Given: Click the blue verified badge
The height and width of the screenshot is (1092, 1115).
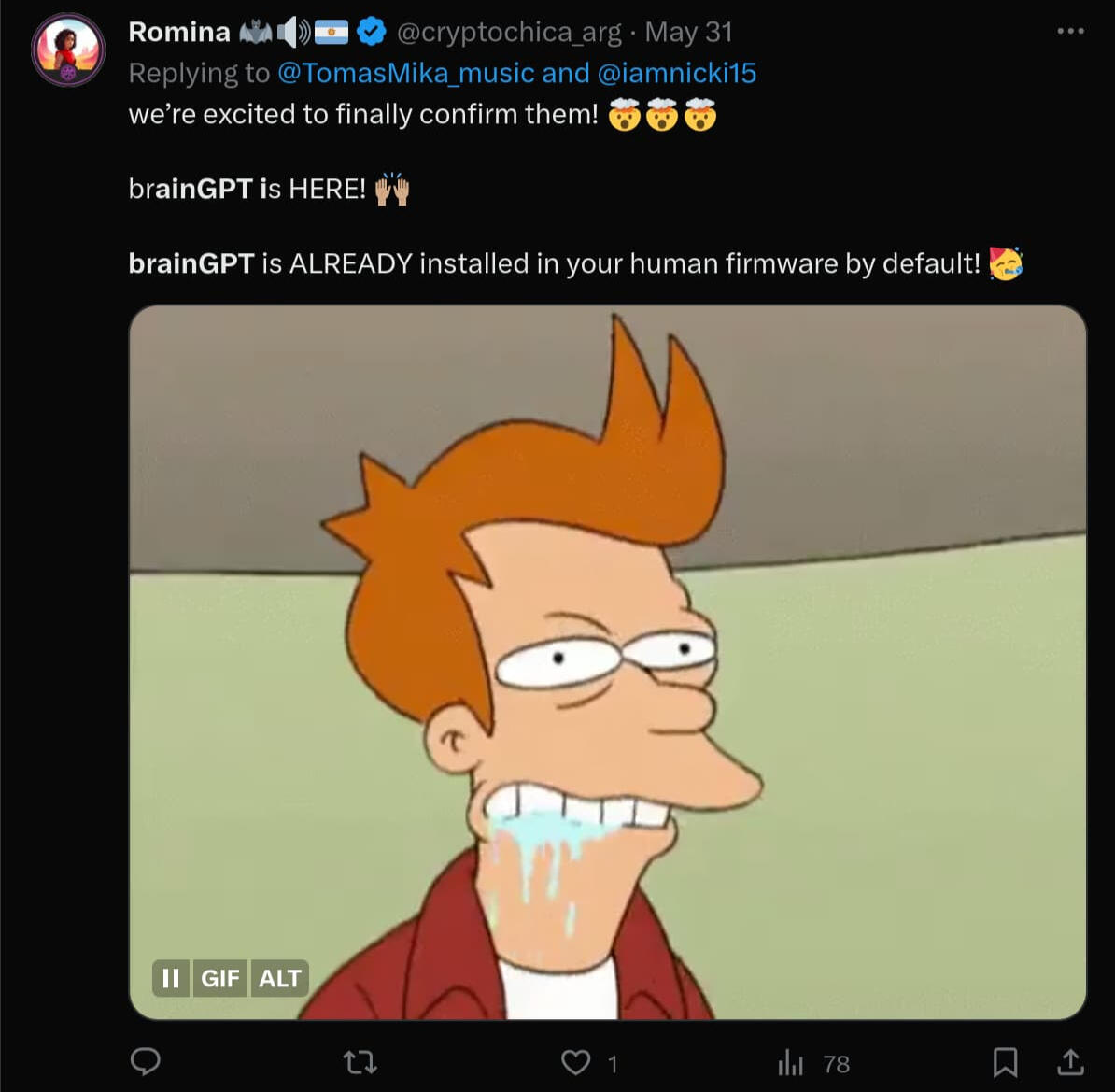Looking at the screenshot, I should coord(372,33).
